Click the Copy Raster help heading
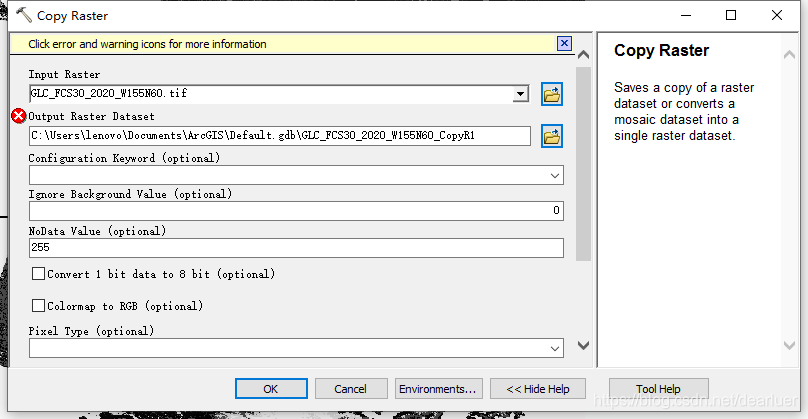This screenshot has height=419, width=808. tap(661, 51)
